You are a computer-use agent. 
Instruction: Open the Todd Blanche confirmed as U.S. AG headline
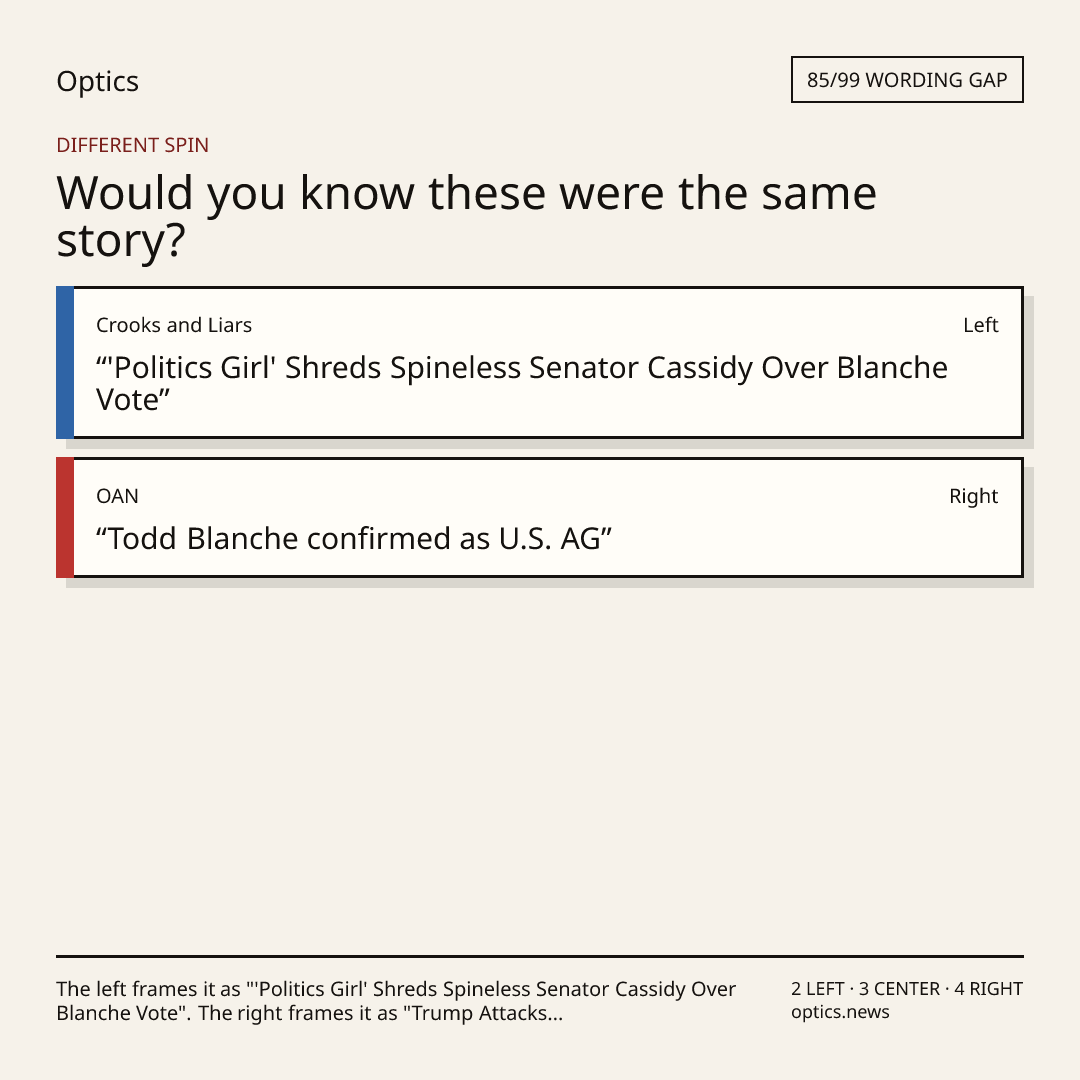point(353,539)
